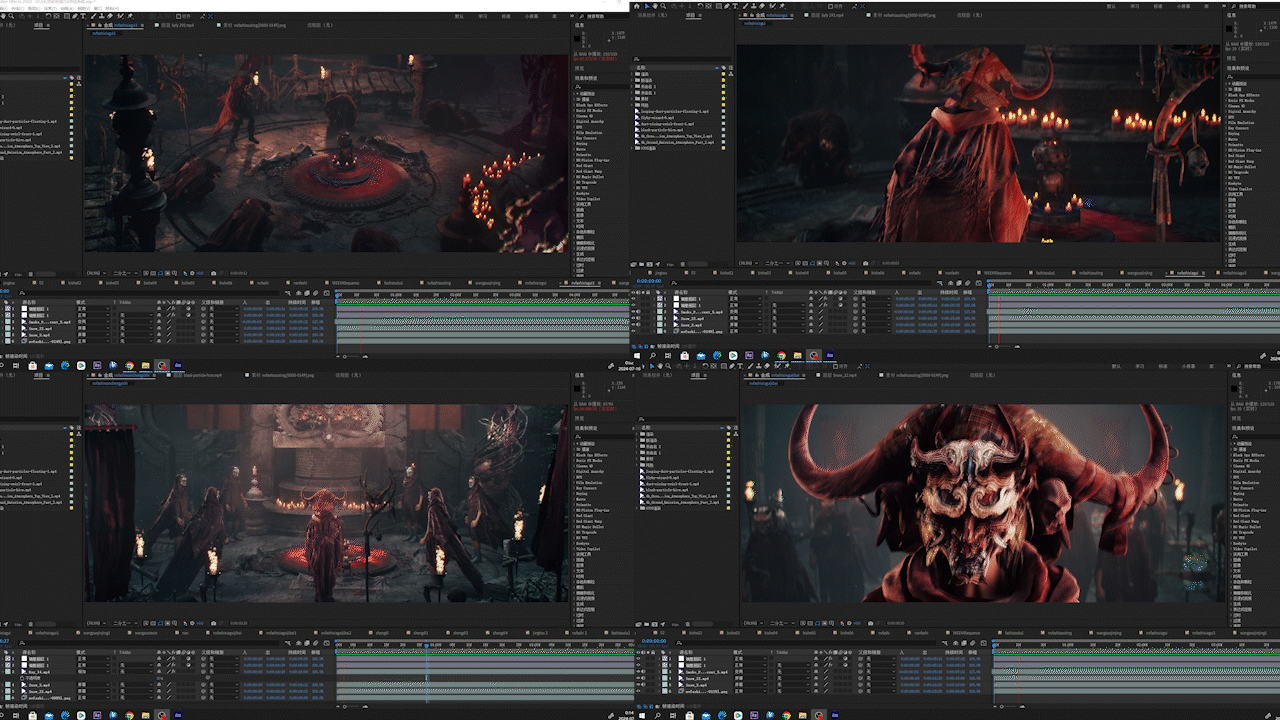
Task: Open bishe03 comp tab in ritual-circle timeline
Action: [x=112, y=283]
